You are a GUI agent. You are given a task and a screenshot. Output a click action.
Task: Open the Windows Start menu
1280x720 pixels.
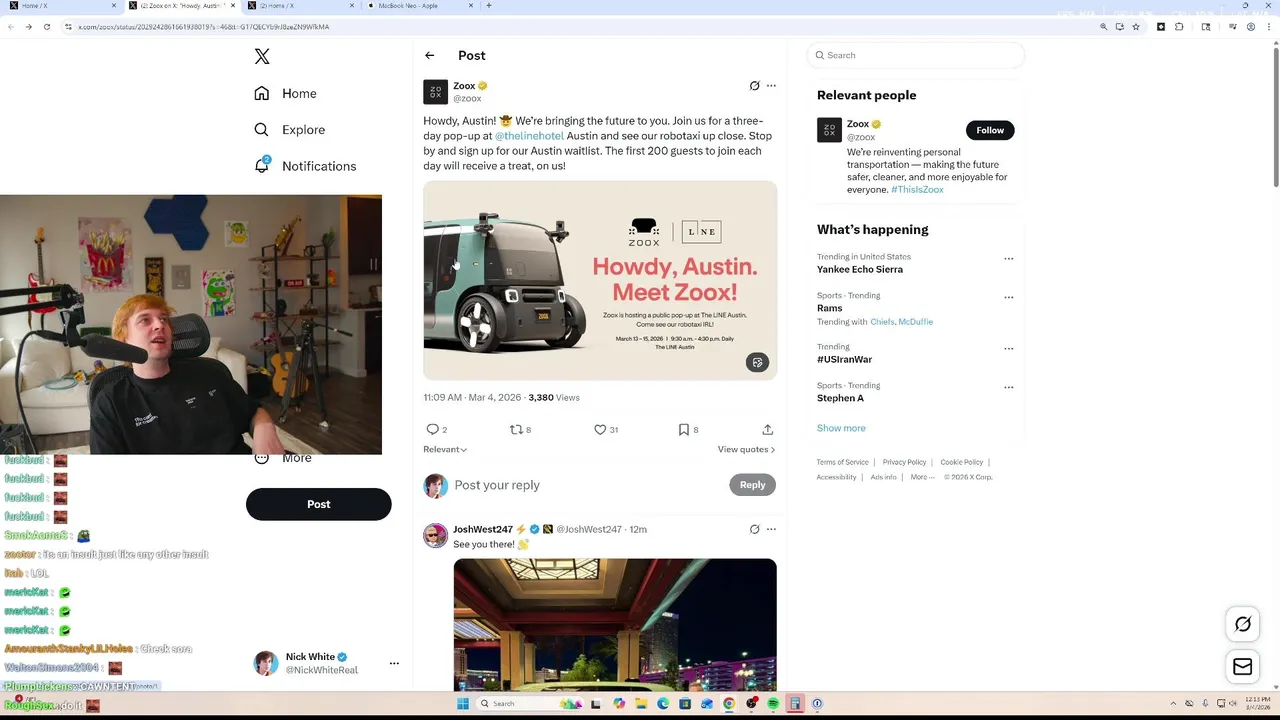pyautogui.click(x=462, y=704)
